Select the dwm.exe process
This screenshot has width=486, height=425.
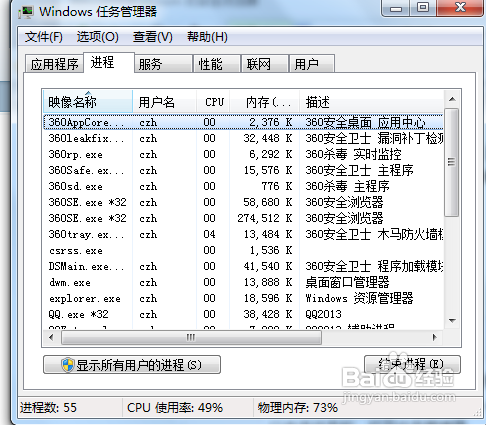pyautogui.click(x=243, y=282)
